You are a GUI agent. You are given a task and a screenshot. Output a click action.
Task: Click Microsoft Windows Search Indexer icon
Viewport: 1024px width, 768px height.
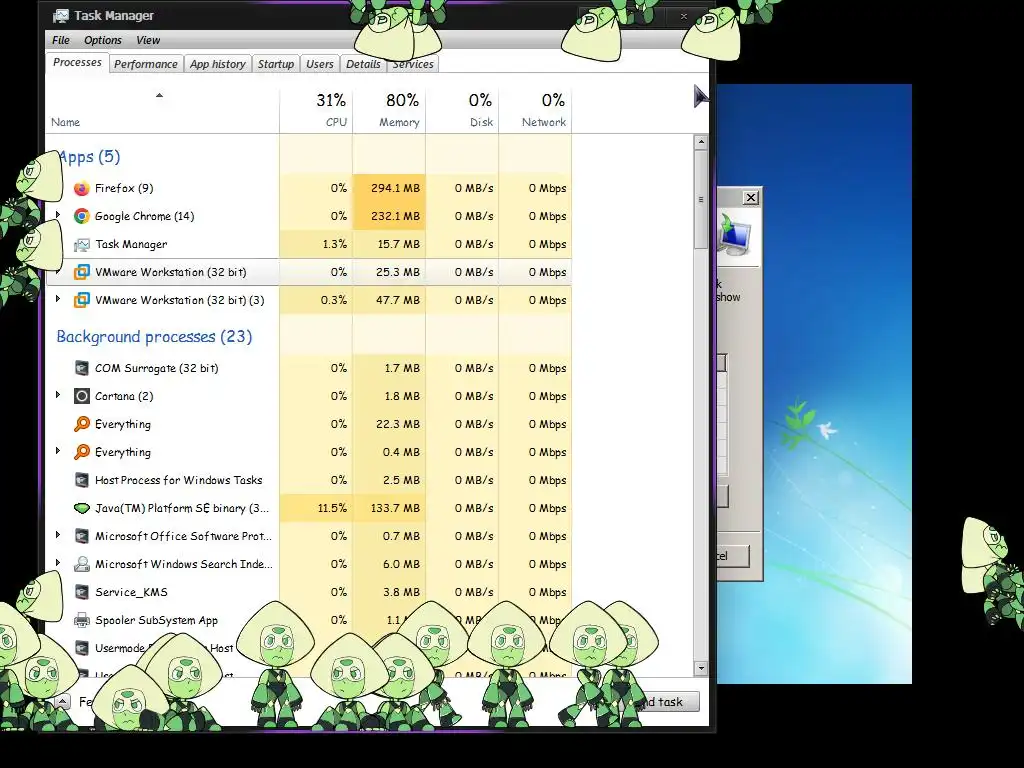point(82,564)
